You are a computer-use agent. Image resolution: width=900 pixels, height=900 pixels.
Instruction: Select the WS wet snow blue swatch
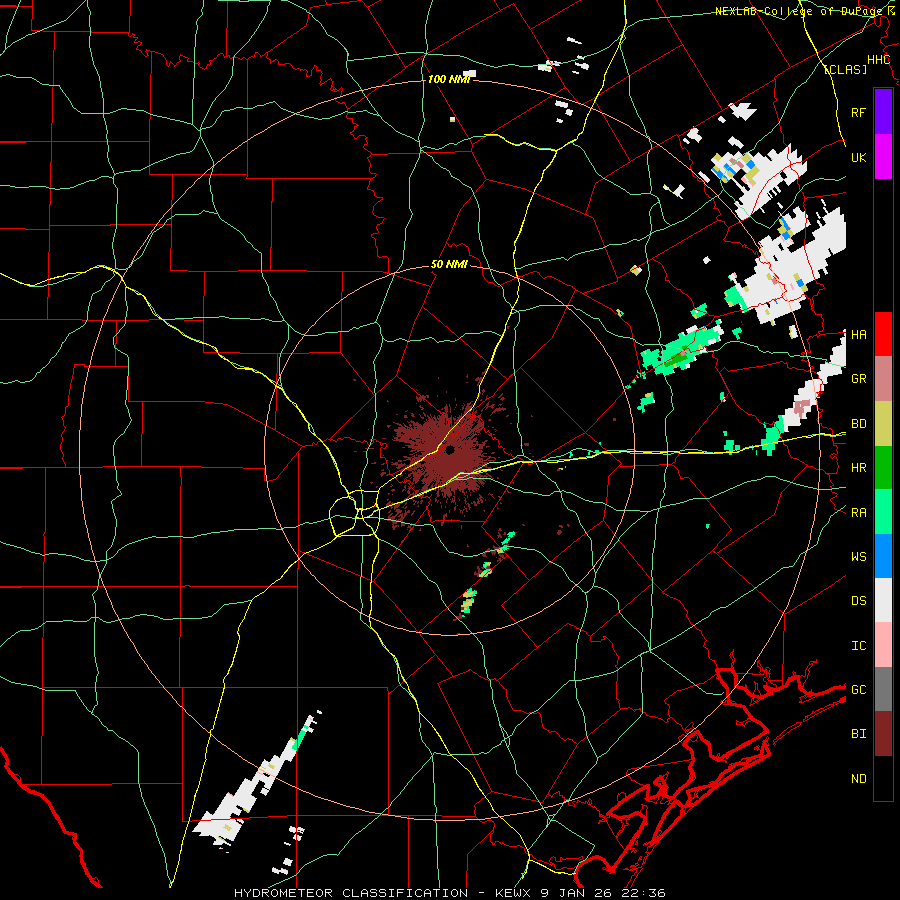pyautogui.click(x=883, y=556)
